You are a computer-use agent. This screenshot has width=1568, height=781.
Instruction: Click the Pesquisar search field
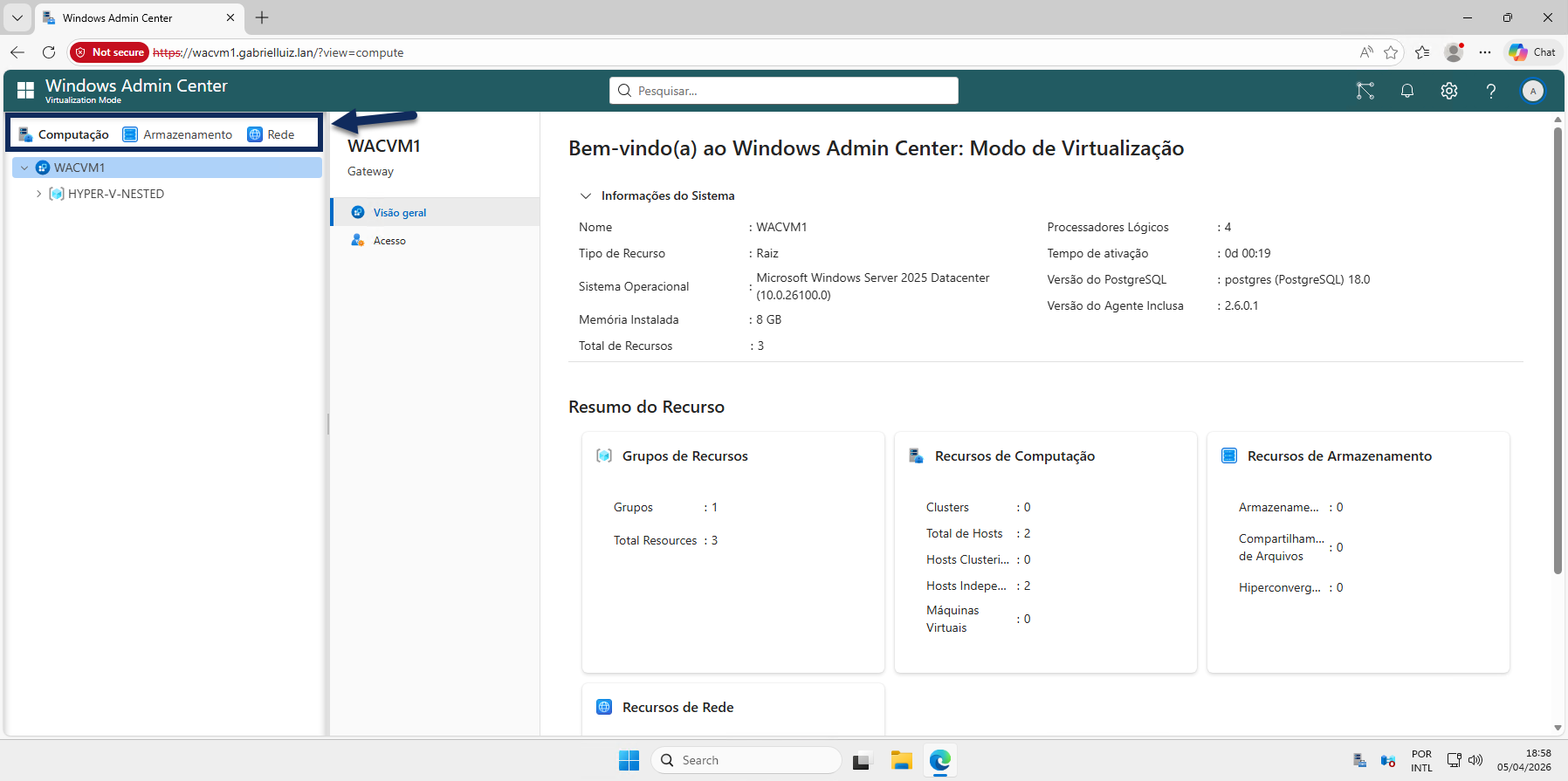[784, 91]
